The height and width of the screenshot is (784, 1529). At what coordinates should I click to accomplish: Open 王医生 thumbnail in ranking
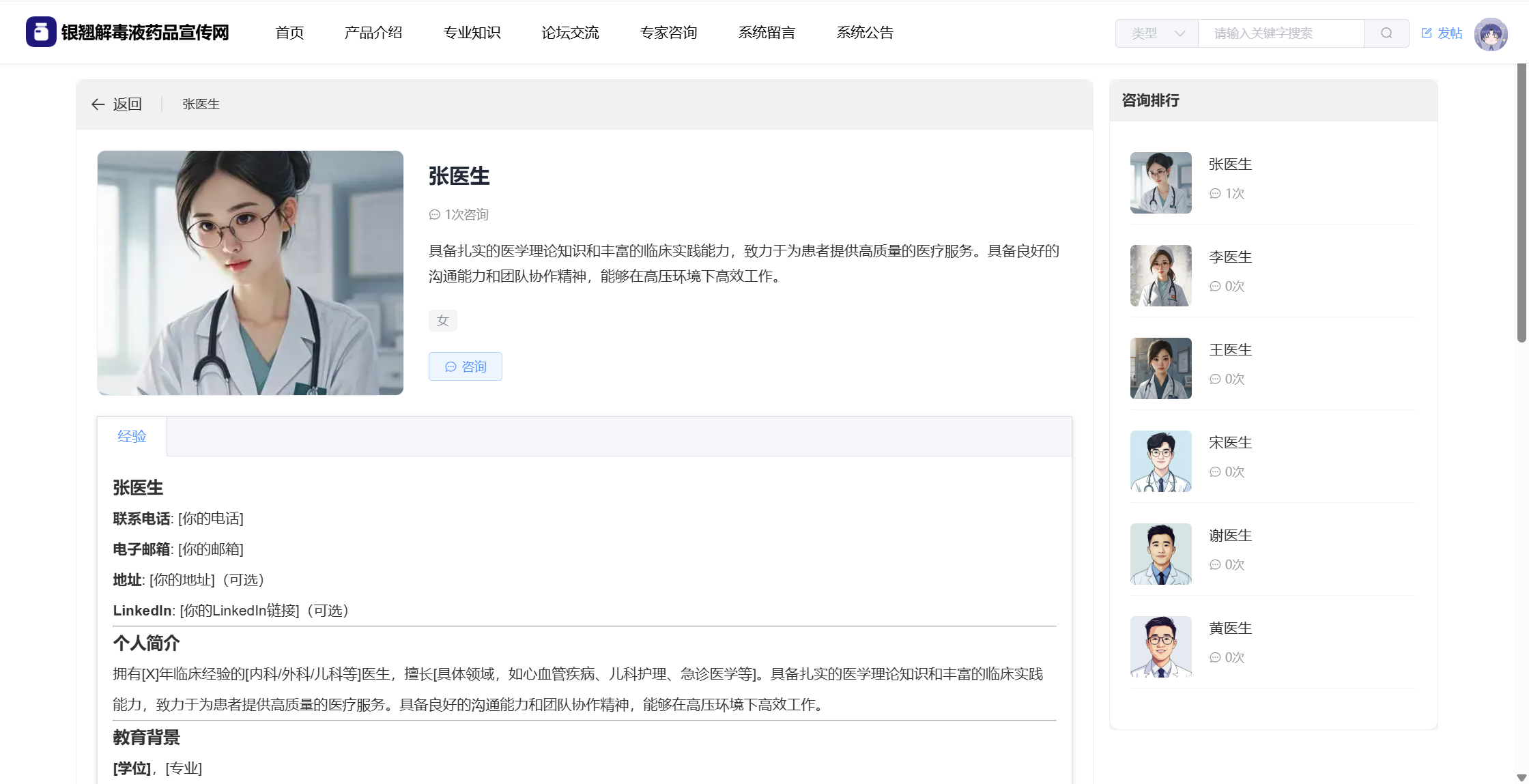1160,368
